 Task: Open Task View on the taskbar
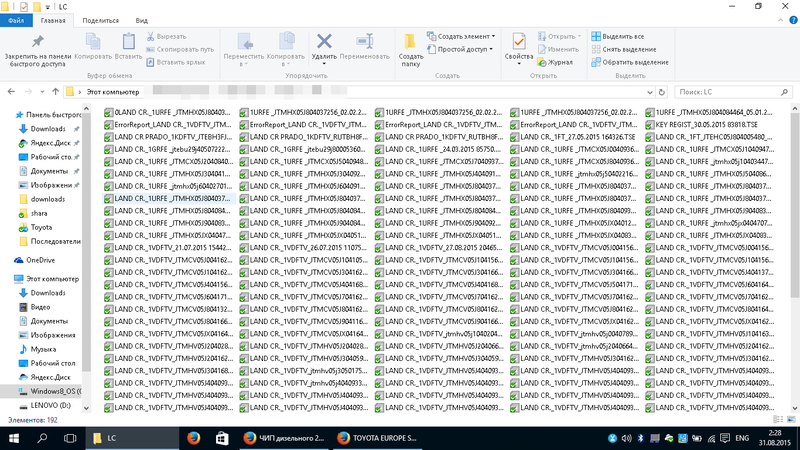[x=70, y=438]
